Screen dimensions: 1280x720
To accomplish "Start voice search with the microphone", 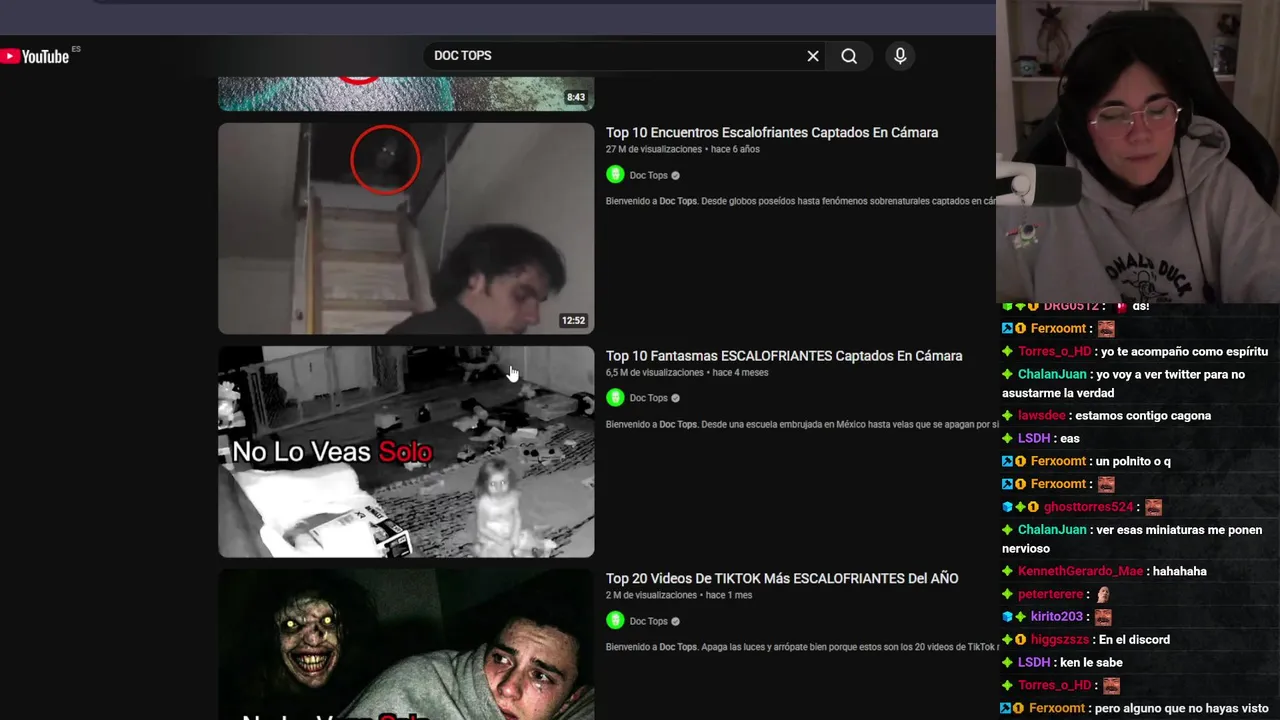I will (x=900, y=56).
